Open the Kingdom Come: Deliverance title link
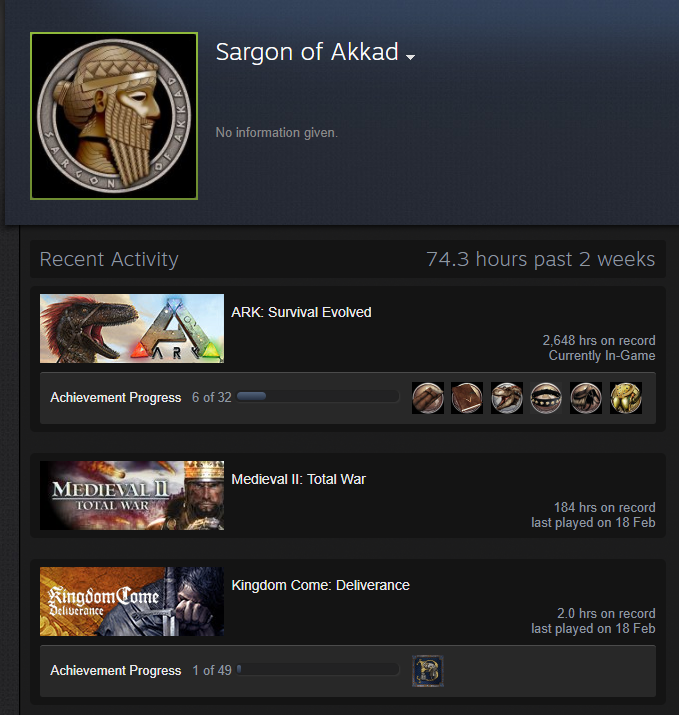Image resolution: width=679 pixels, height=715 pixels. click(320, 585)
